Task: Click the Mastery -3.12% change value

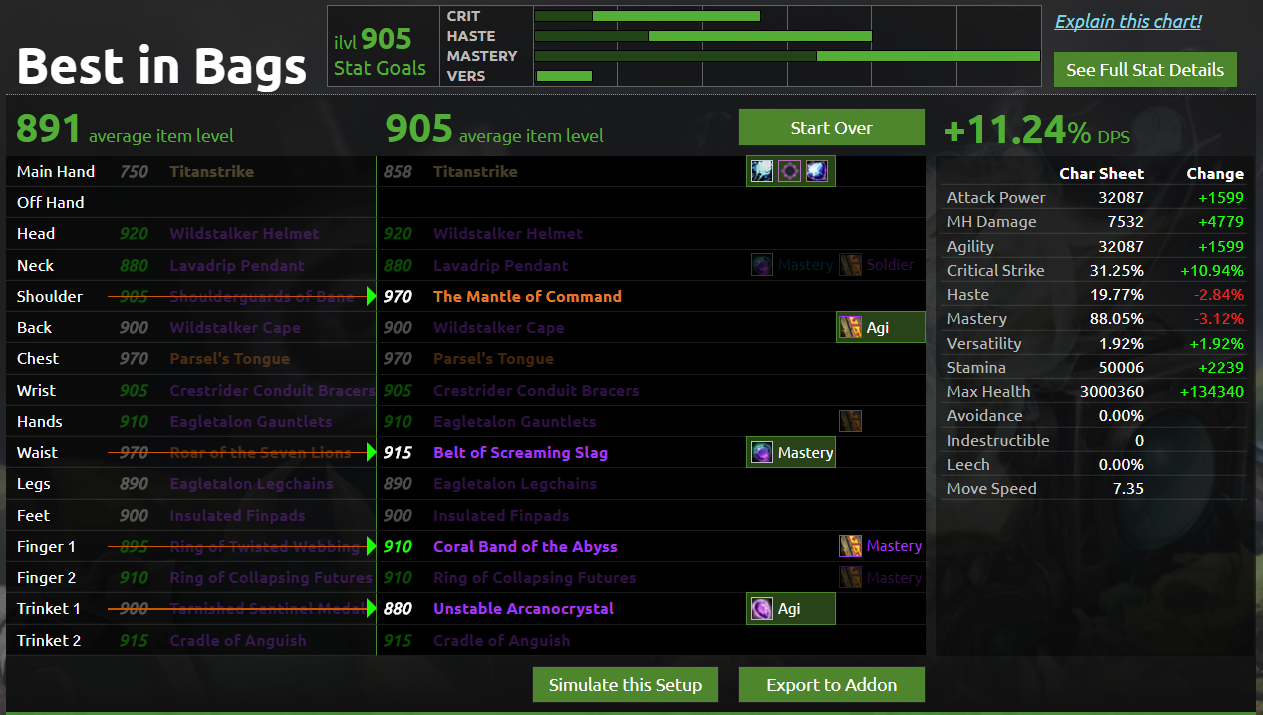Action: [1217, 318]
